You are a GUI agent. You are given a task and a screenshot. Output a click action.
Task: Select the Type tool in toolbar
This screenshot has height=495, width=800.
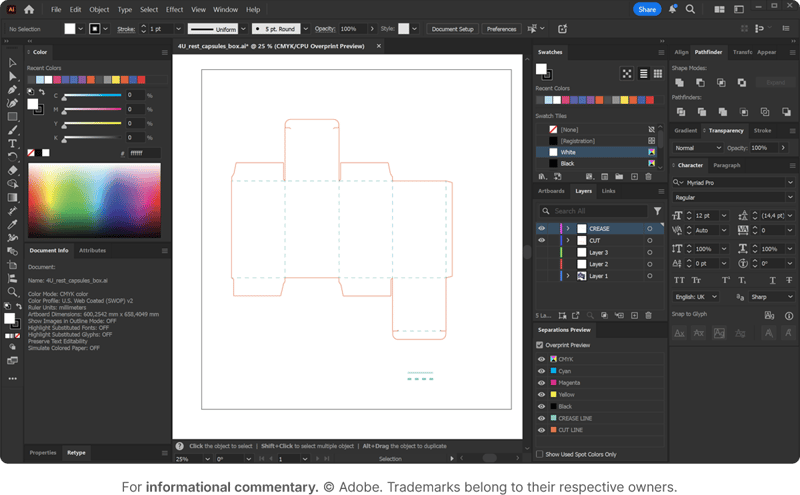click(12, 143)
